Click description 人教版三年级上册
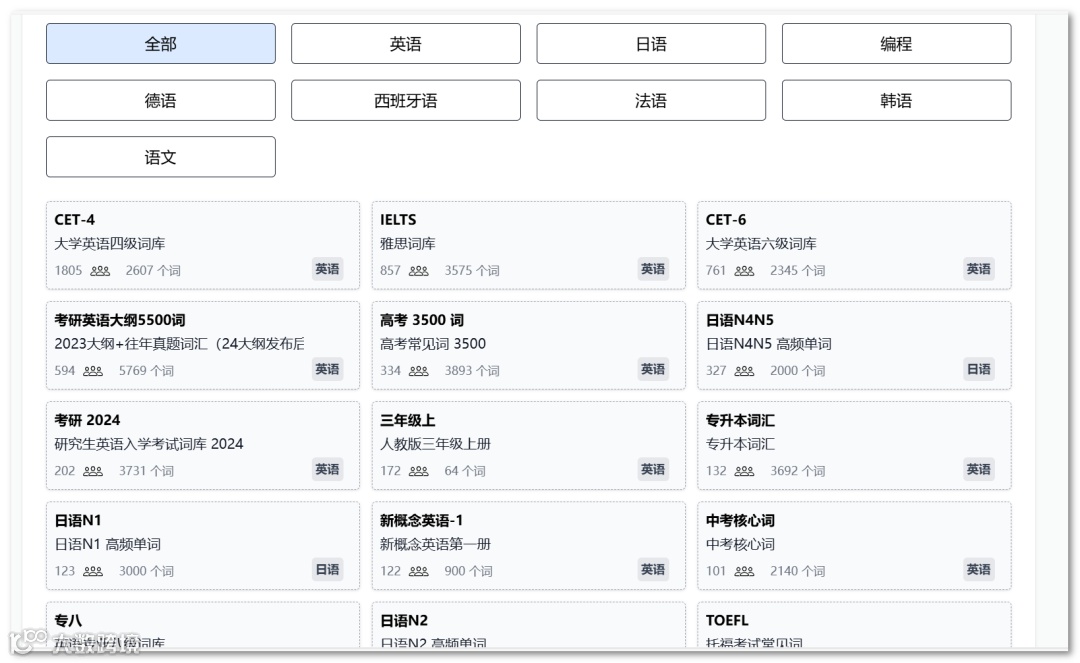The width and height of the screenshot is (1080, 663). click(435, 444)
